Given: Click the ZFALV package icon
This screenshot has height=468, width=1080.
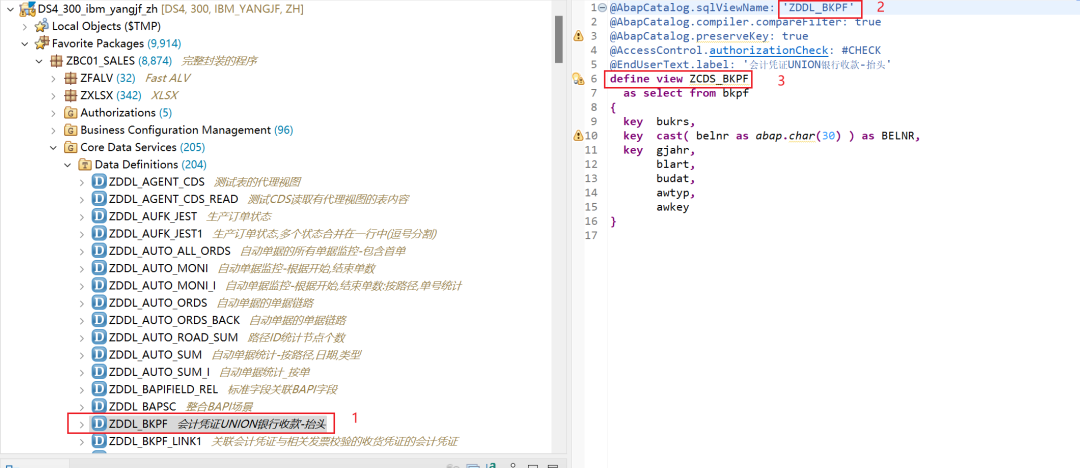Looking at the screenshot, I should tap(70, 78).
